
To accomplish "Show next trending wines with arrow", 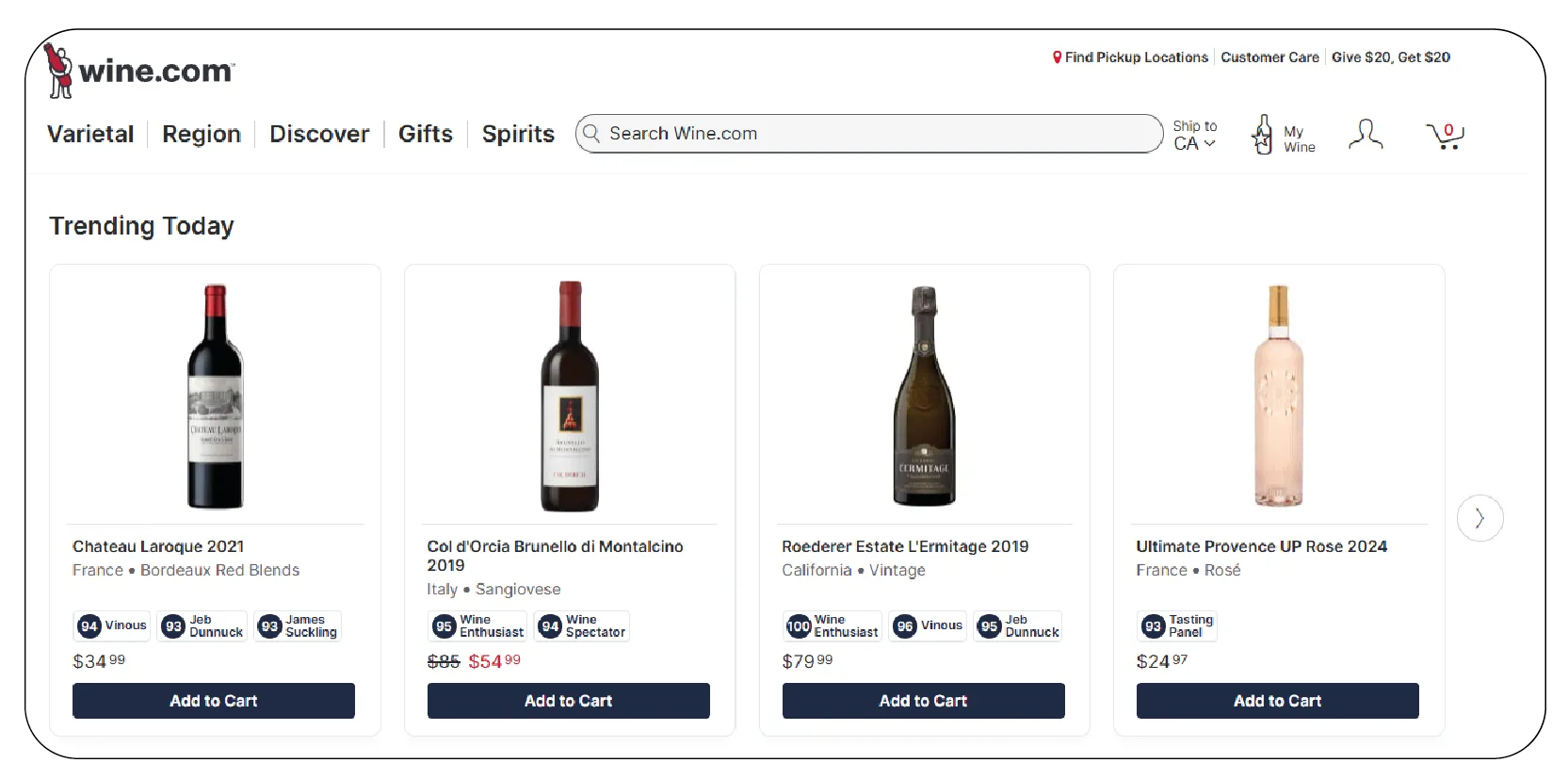I will pyautogui.click(x=1479, y=518).
